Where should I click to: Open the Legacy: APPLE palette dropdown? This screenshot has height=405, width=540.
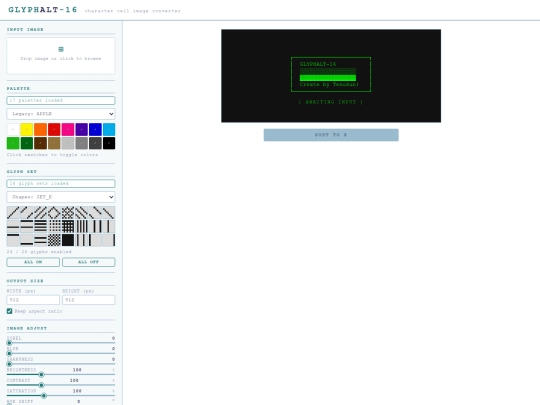[61, 114]
